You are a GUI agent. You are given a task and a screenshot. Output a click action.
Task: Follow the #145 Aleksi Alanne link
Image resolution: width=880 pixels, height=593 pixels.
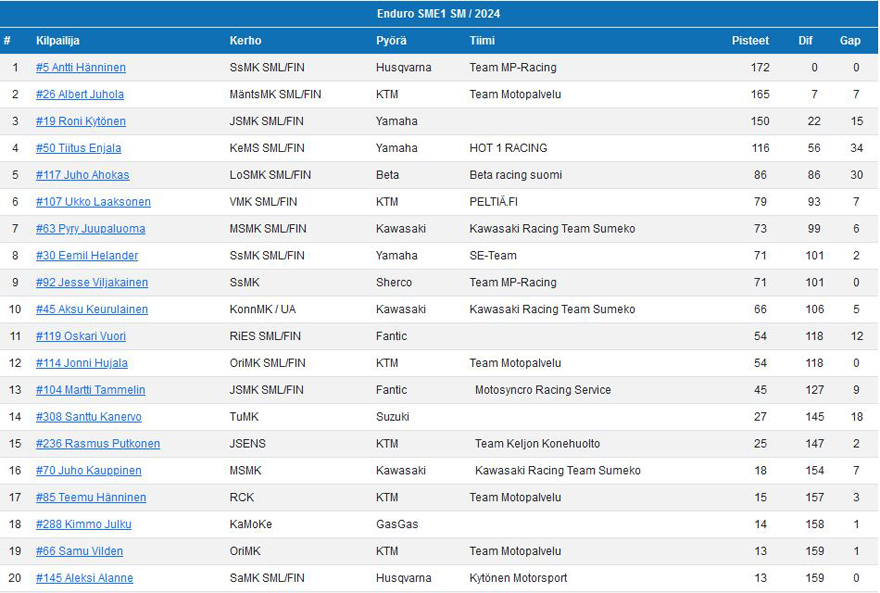click(x=84, y=578)
